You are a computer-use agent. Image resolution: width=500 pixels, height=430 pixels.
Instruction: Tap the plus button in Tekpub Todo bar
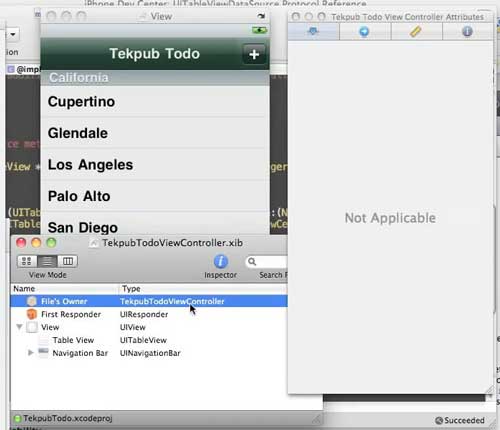[x=254, y=54]
